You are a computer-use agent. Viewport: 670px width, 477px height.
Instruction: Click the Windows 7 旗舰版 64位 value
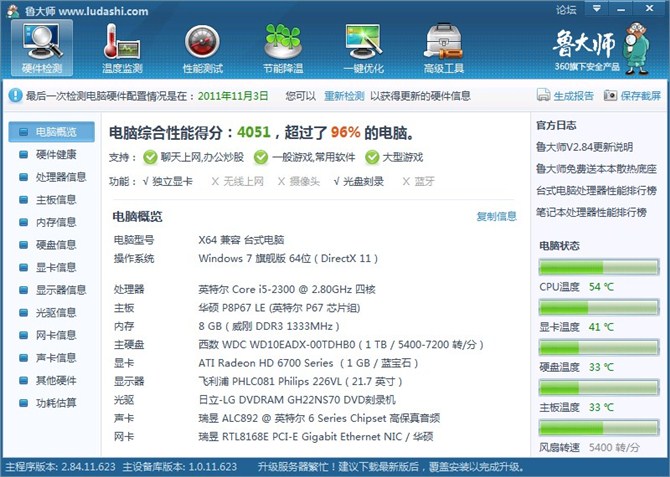288,258
